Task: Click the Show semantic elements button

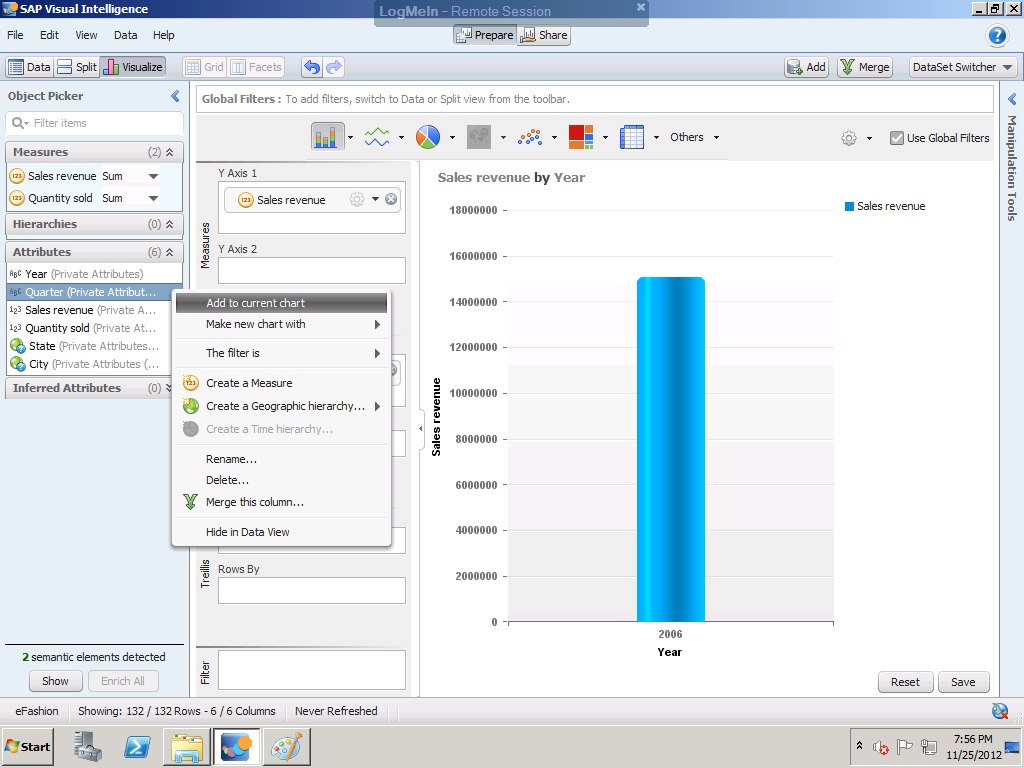Action: 56,681
